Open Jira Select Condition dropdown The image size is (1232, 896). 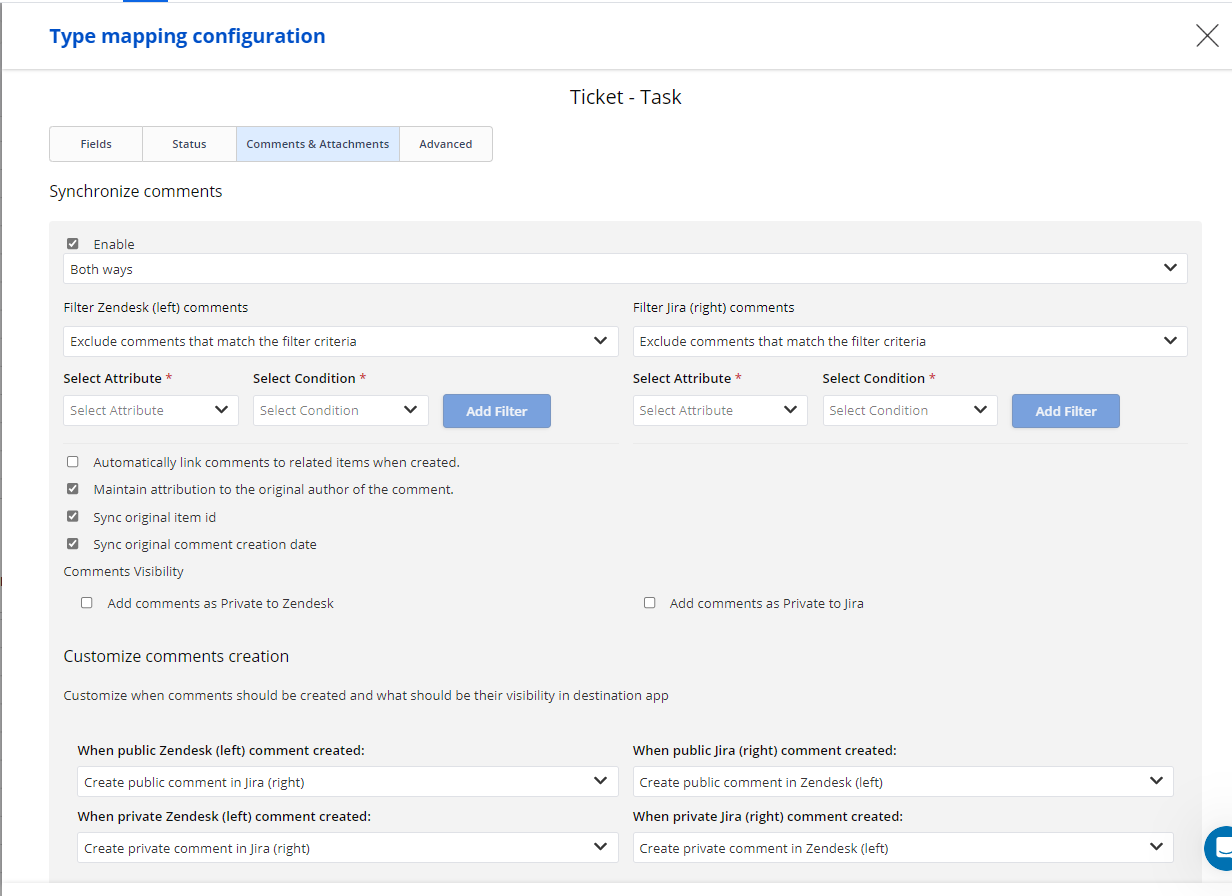[x=910, y=410]
